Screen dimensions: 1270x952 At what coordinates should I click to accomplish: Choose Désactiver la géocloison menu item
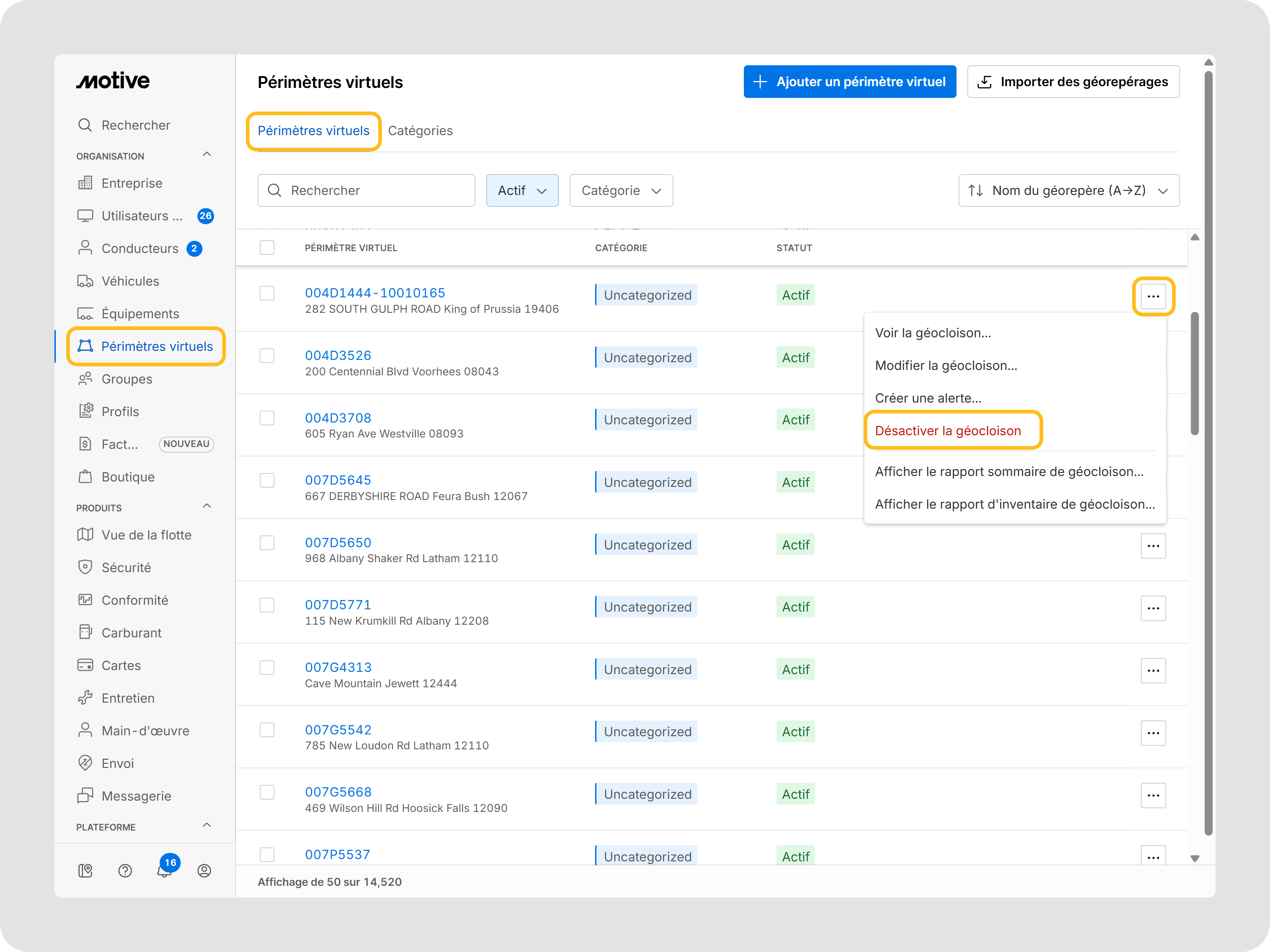click(948, 430)
